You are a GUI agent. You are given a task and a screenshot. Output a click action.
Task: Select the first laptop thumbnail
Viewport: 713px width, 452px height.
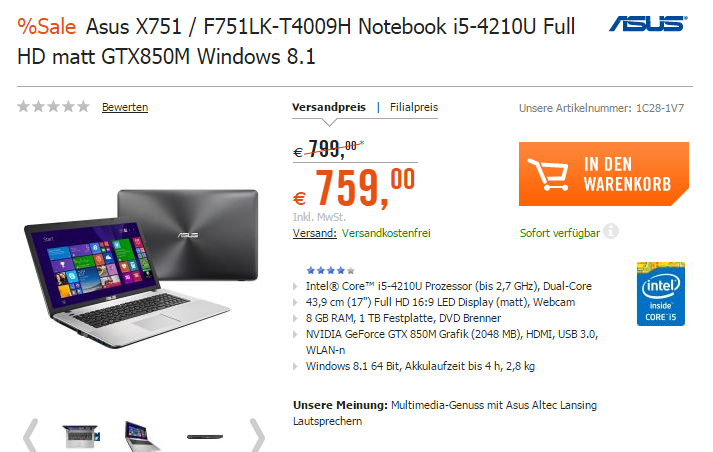click(81, 437)
